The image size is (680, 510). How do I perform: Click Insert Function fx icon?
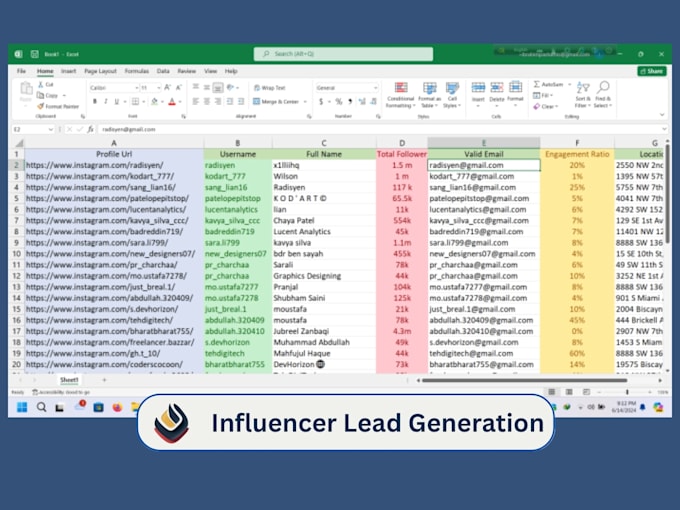click(91, 129)
